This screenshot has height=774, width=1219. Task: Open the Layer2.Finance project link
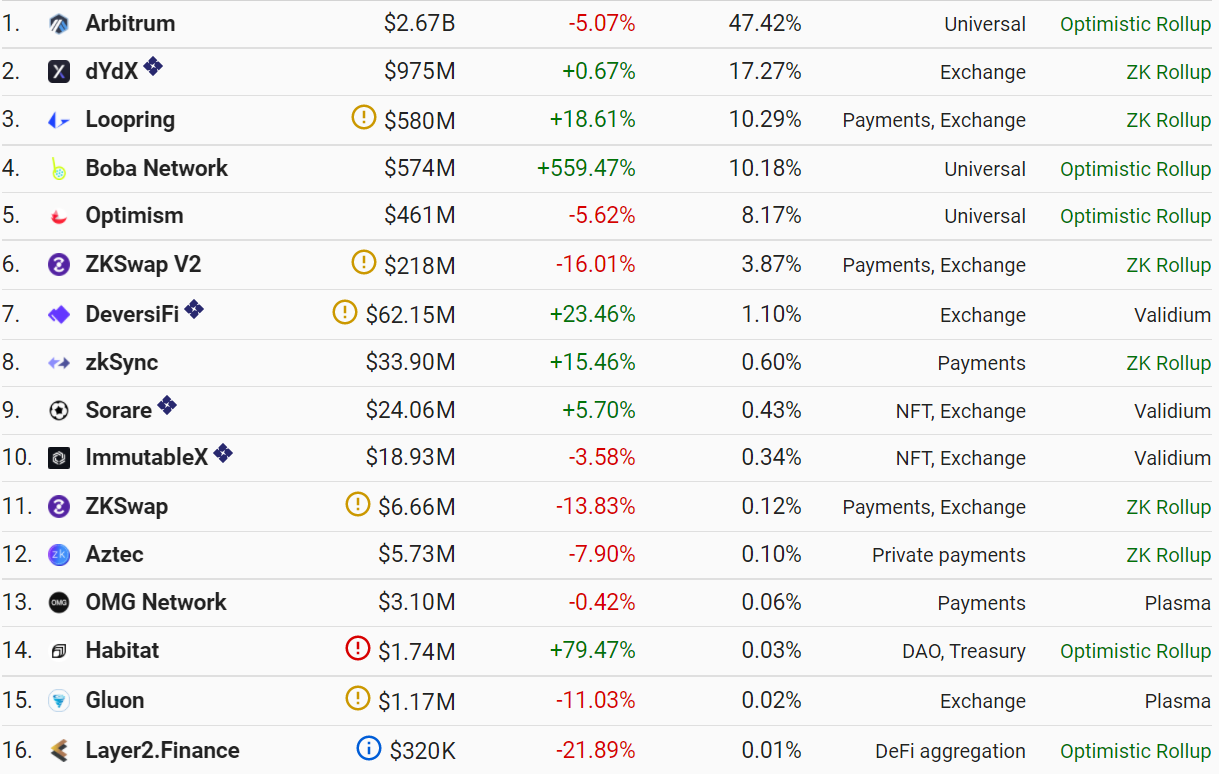[163, 751]
